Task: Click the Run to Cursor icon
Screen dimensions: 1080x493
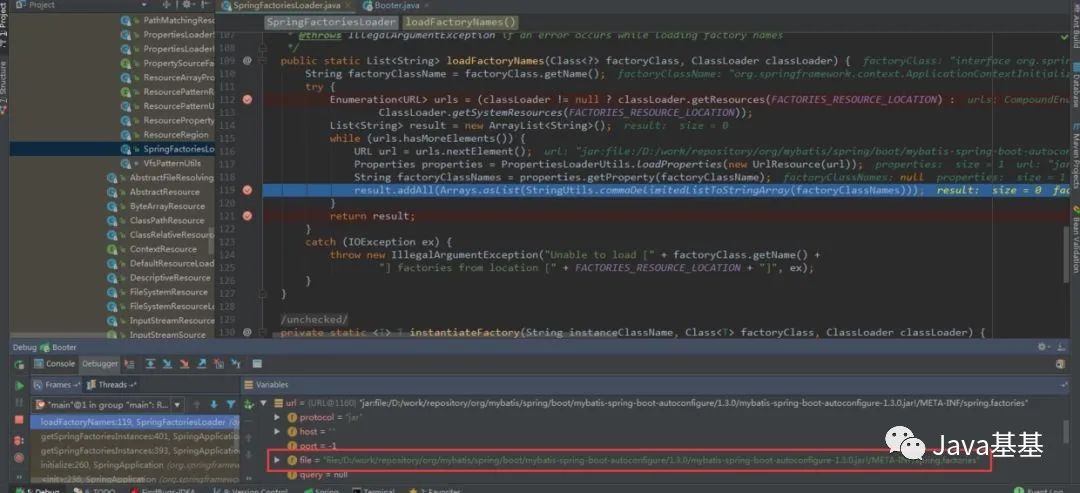Action: [236, 364]
